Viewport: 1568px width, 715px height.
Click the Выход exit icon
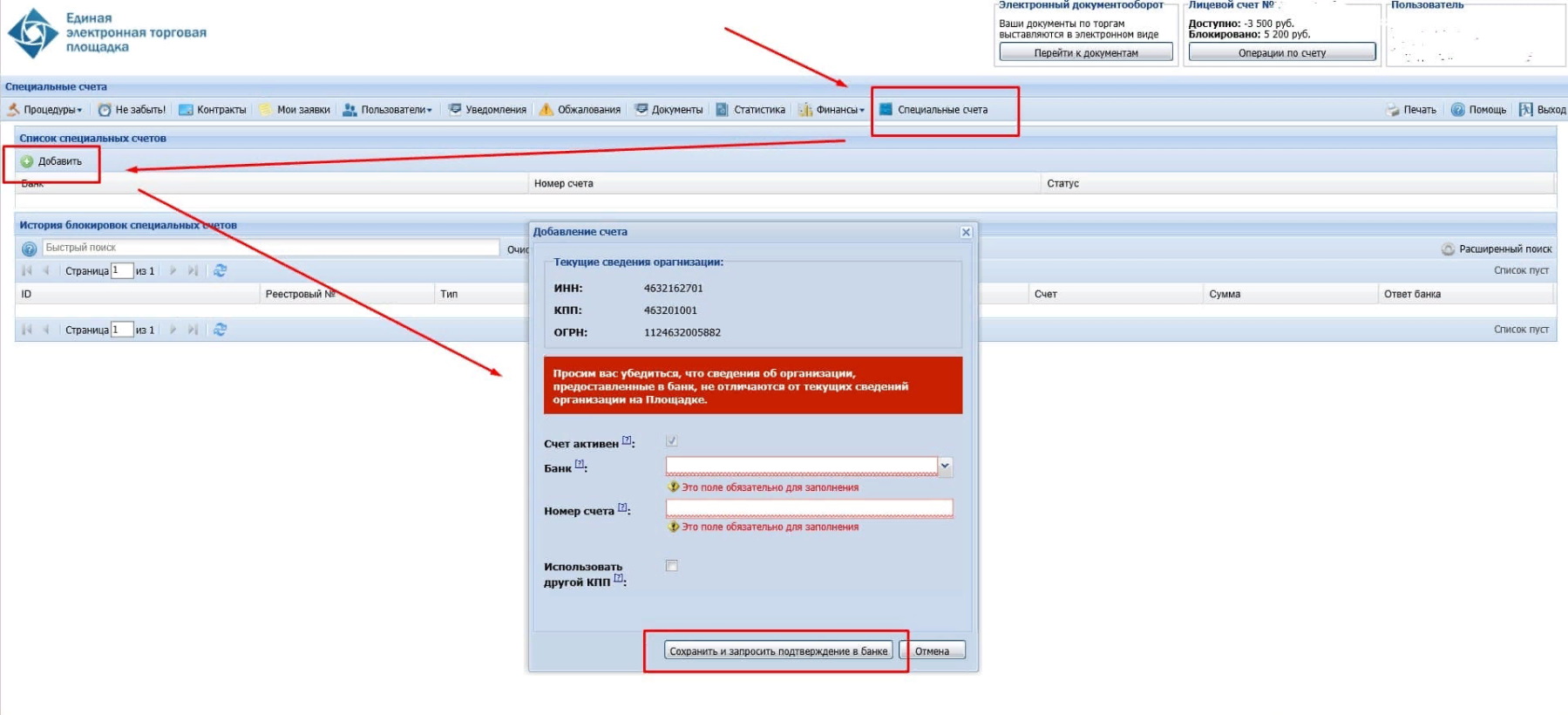(1525, 110)
